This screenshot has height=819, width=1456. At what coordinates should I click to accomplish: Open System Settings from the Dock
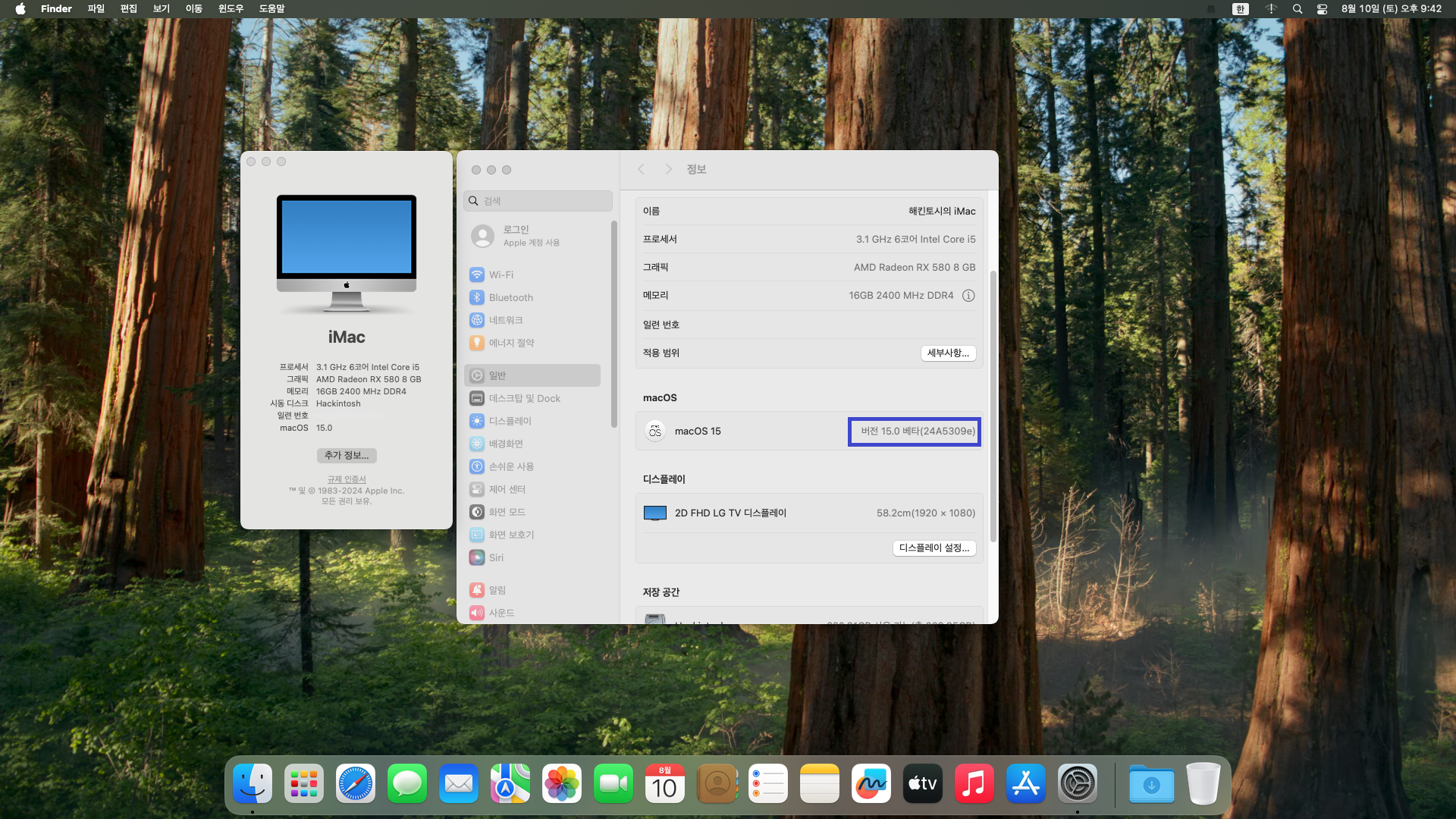(x=1078, y=784)
